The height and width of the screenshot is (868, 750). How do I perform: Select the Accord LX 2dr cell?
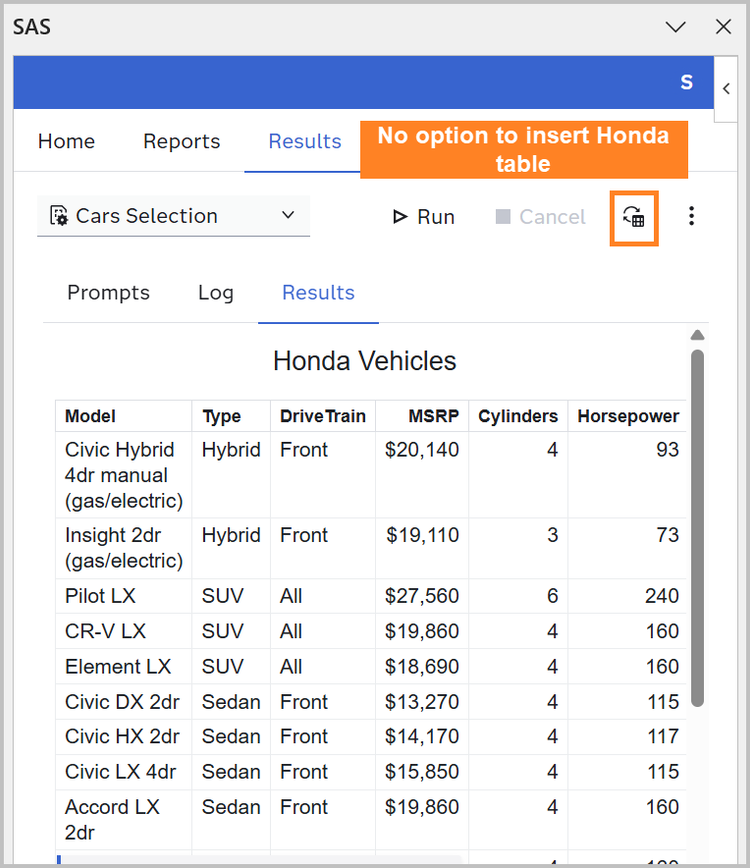point(123,820)
